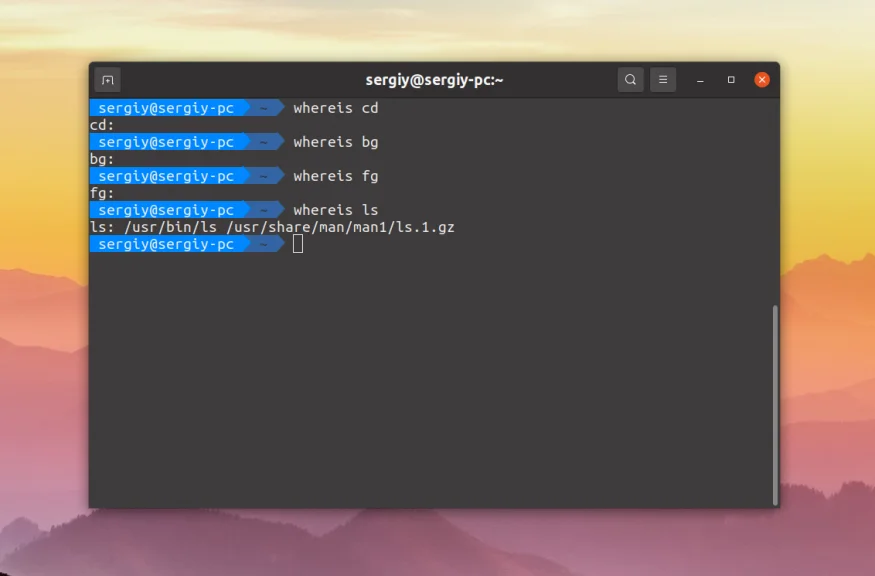Open the hamburger menu

point(663,79)
